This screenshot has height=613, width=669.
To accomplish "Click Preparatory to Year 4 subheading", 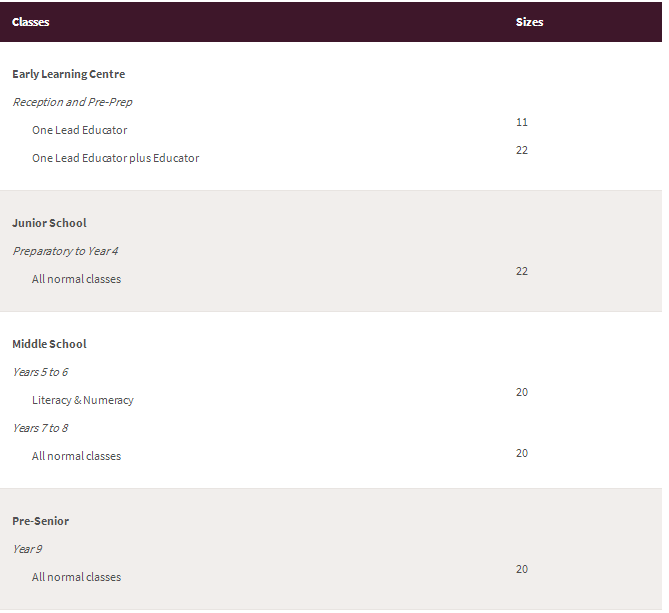I will point(65,251).
